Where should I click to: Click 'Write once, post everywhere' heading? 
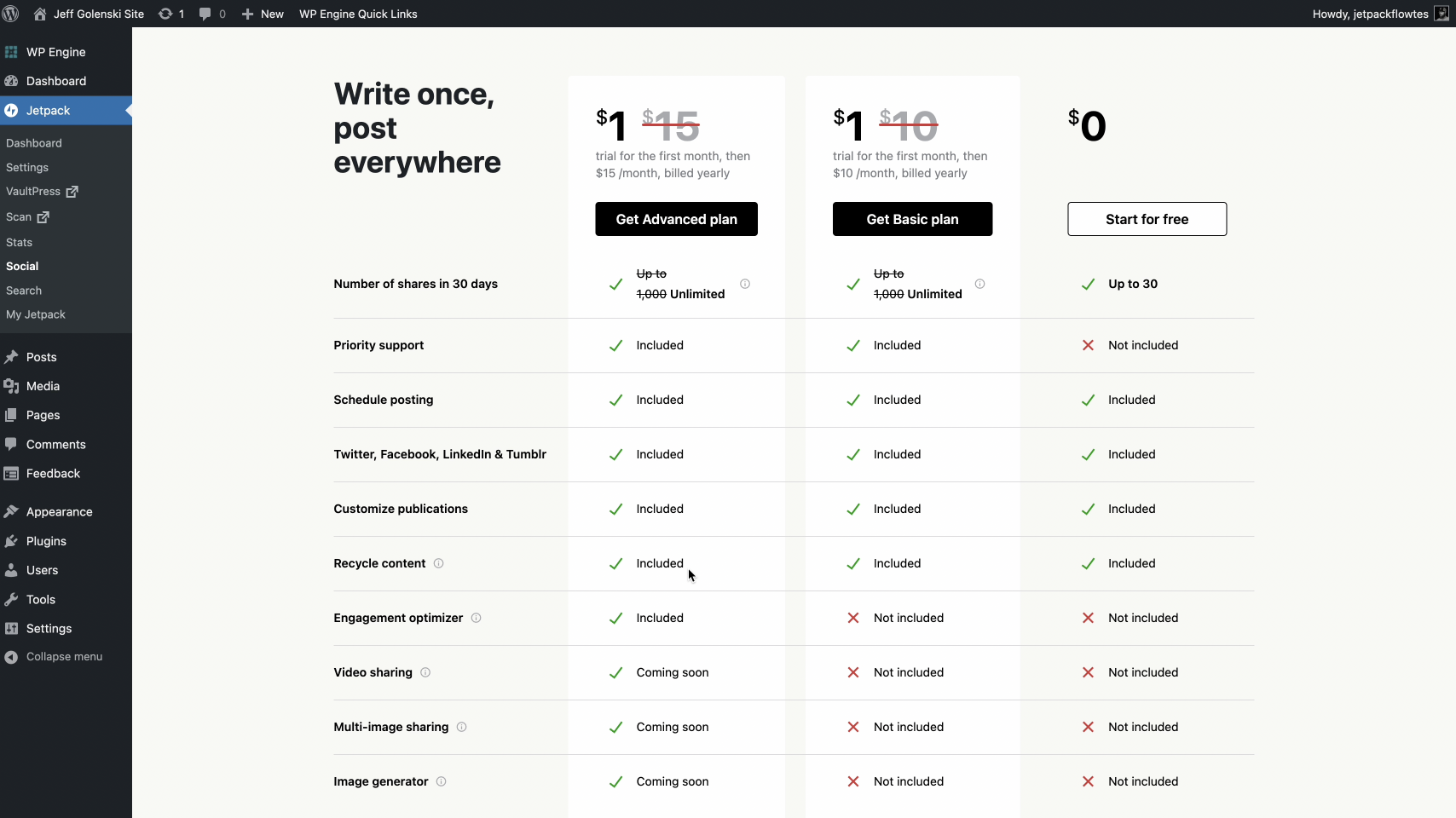tap(418, 128)
